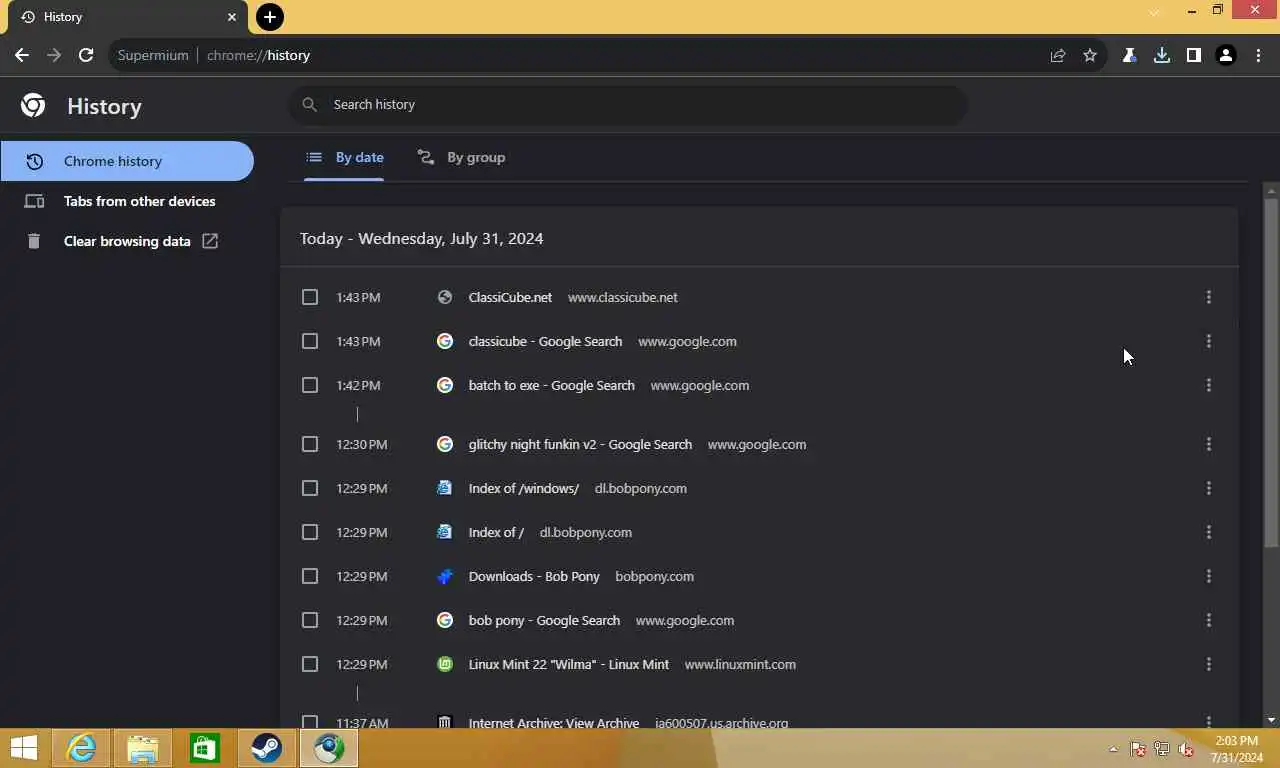Open Clear browsing data
This screenshot has width=1280, height=768.
coord(127,241)
